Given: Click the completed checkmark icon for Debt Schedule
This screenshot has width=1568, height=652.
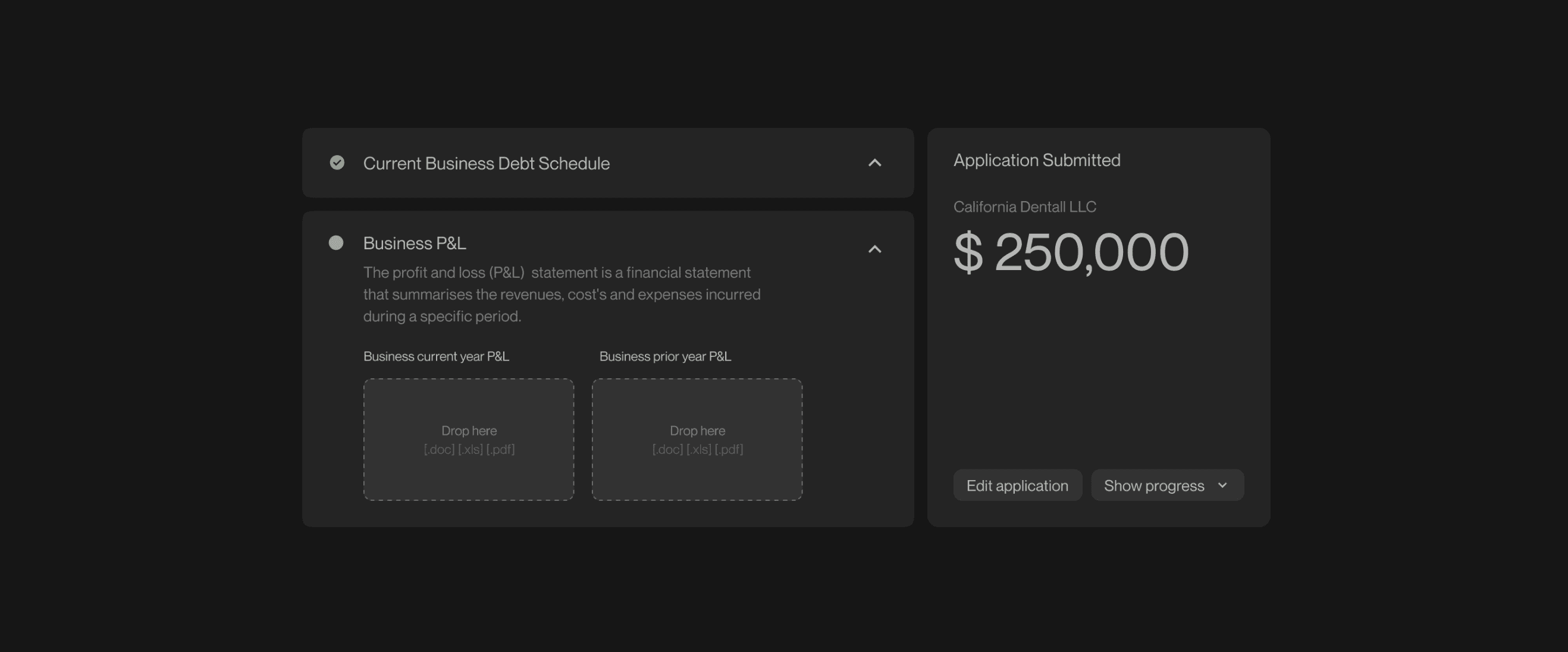Looking at the screenshot, I should pyautogui.click(x=337, y=162).
